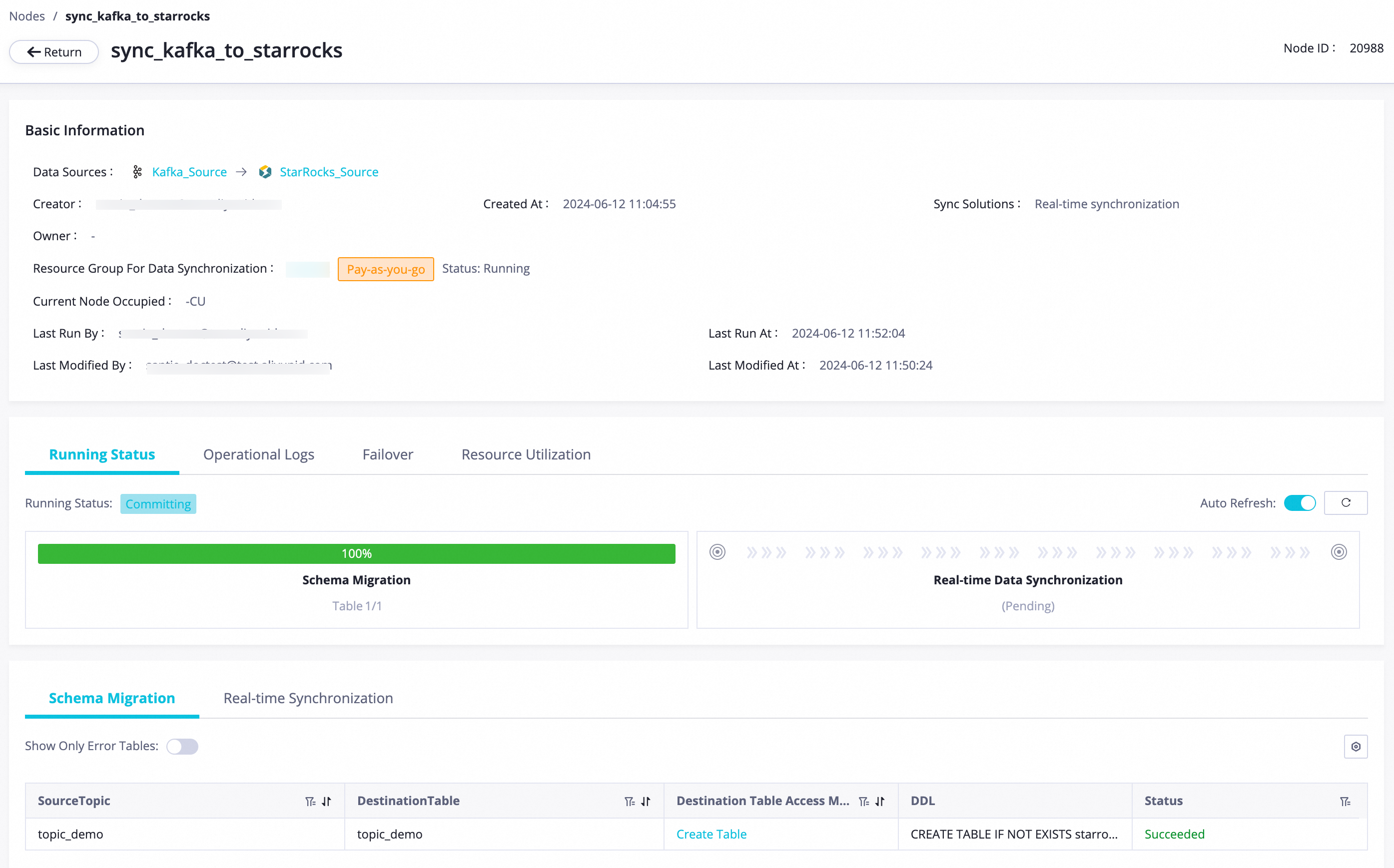Open the Resource Utilization tab
This screenshot has height=868, width=1394.
click(526, 454)
